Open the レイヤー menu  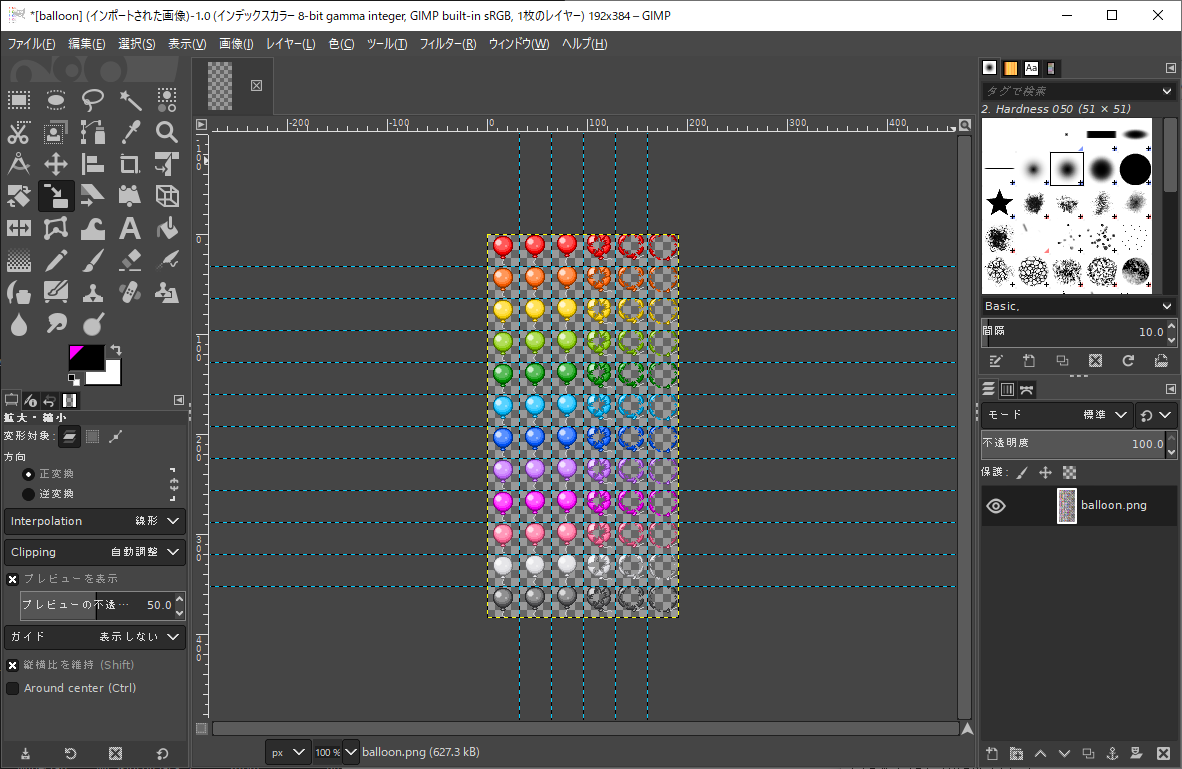[290, 44]
